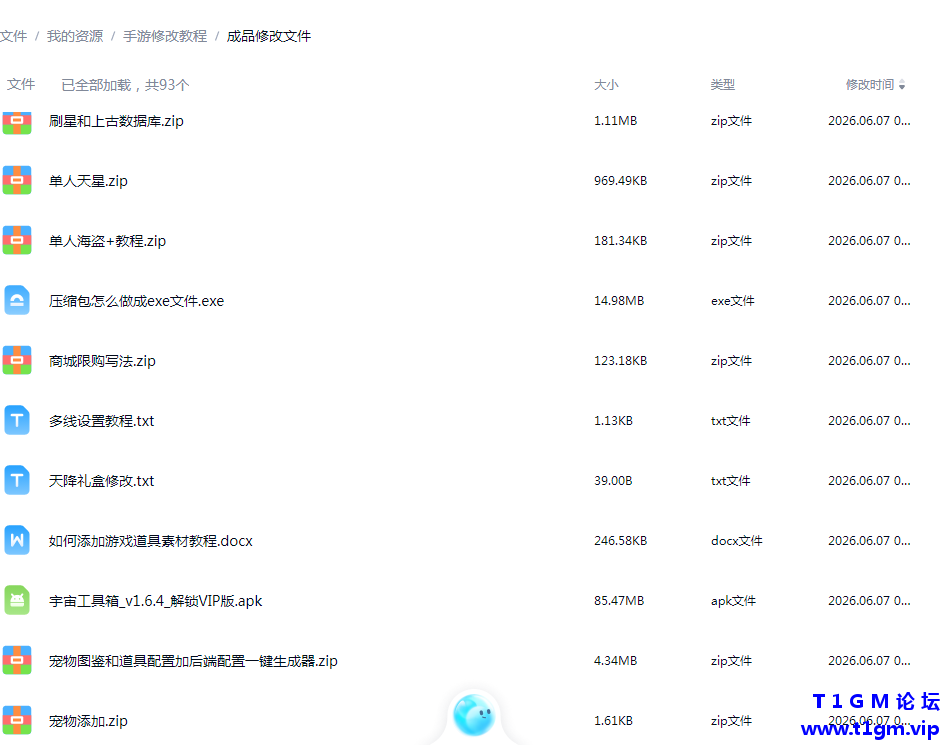Click the 1.11MB size value
The width and height of the screenshot is (945, 745).
point(615,121)
